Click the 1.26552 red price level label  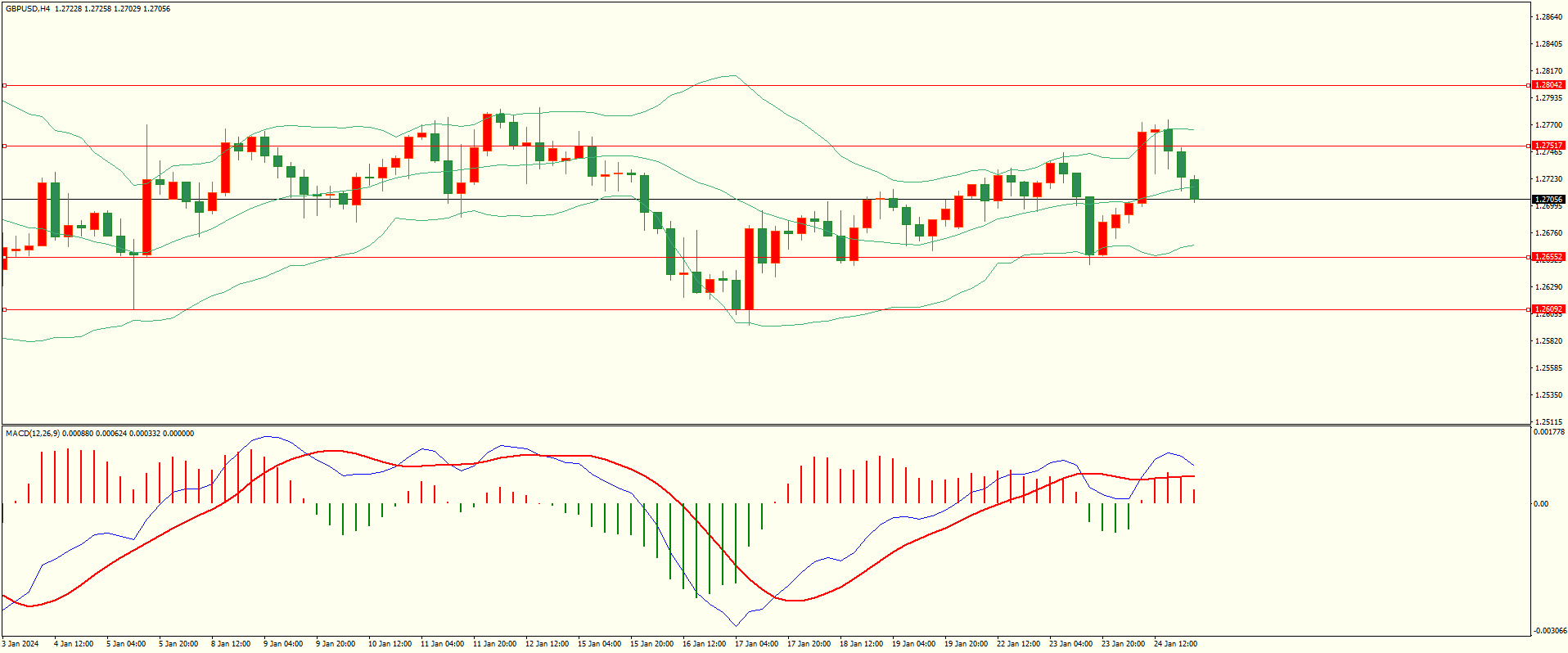[x=1548, y=257]
